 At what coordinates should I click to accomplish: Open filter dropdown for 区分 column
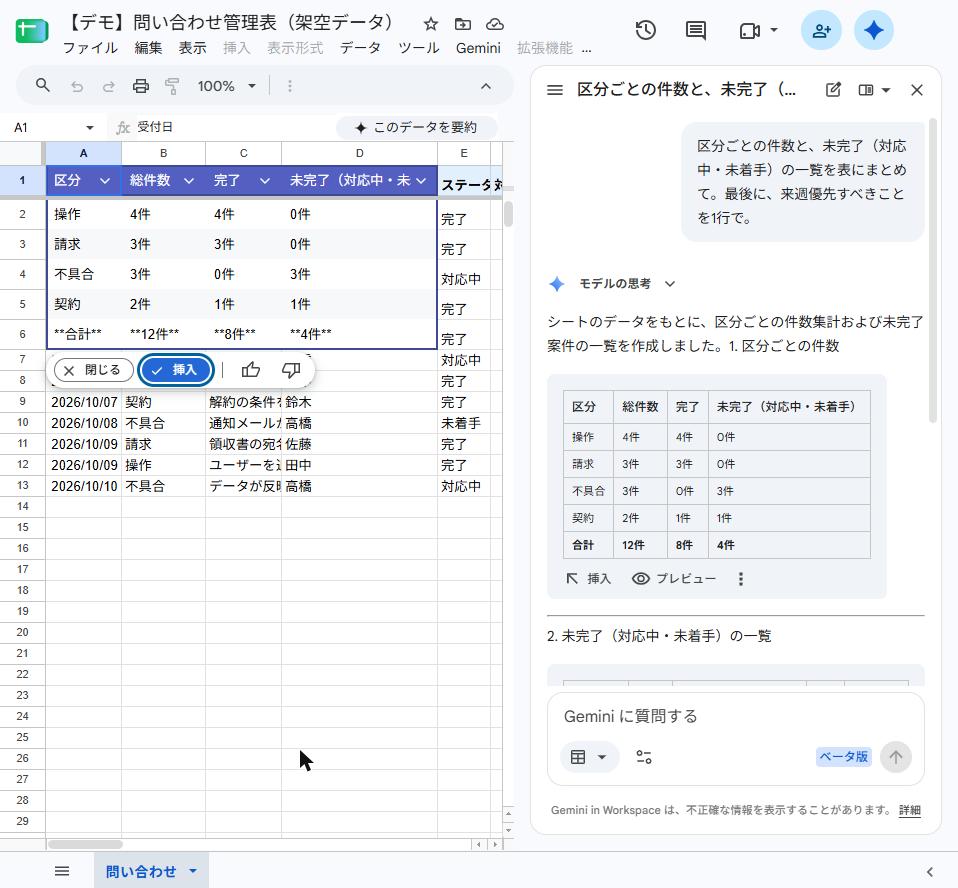[104, 181]
